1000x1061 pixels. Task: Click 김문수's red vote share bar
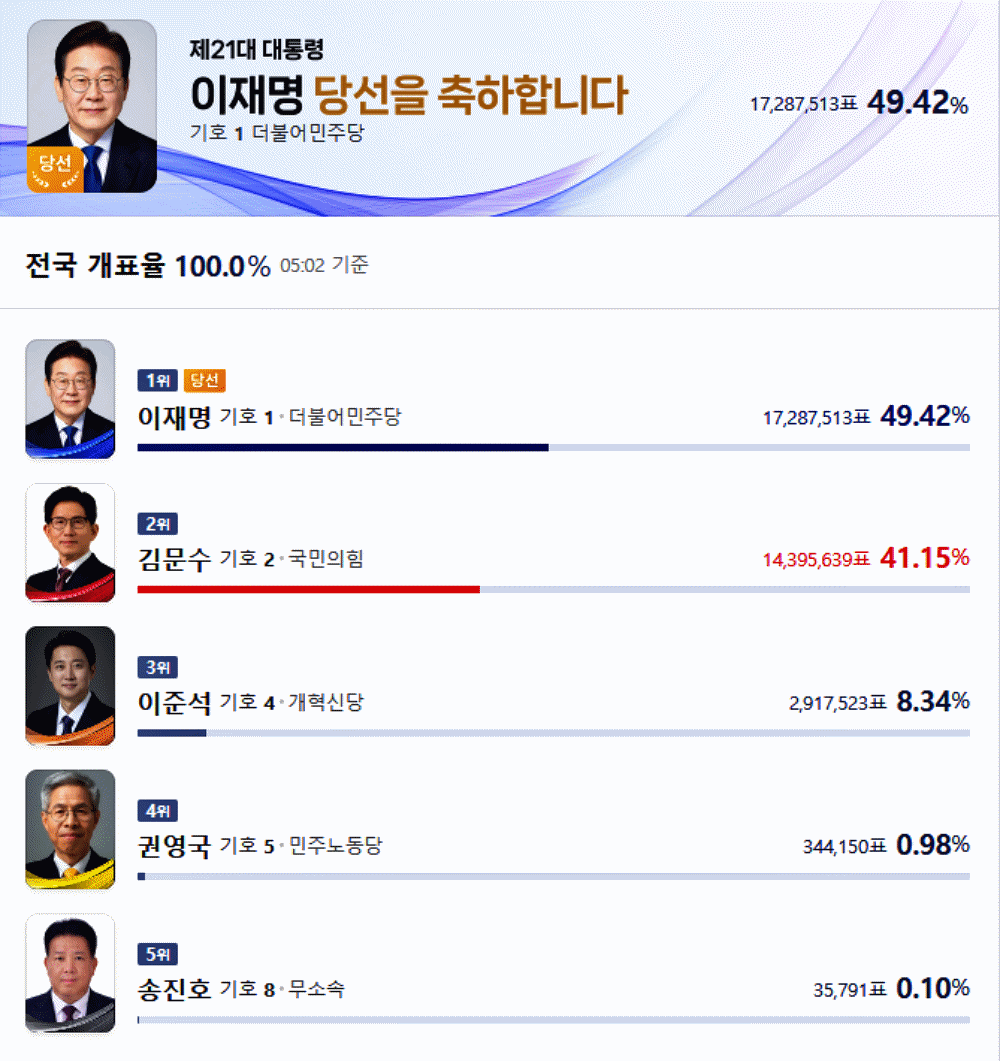click(x=309, y=589)
